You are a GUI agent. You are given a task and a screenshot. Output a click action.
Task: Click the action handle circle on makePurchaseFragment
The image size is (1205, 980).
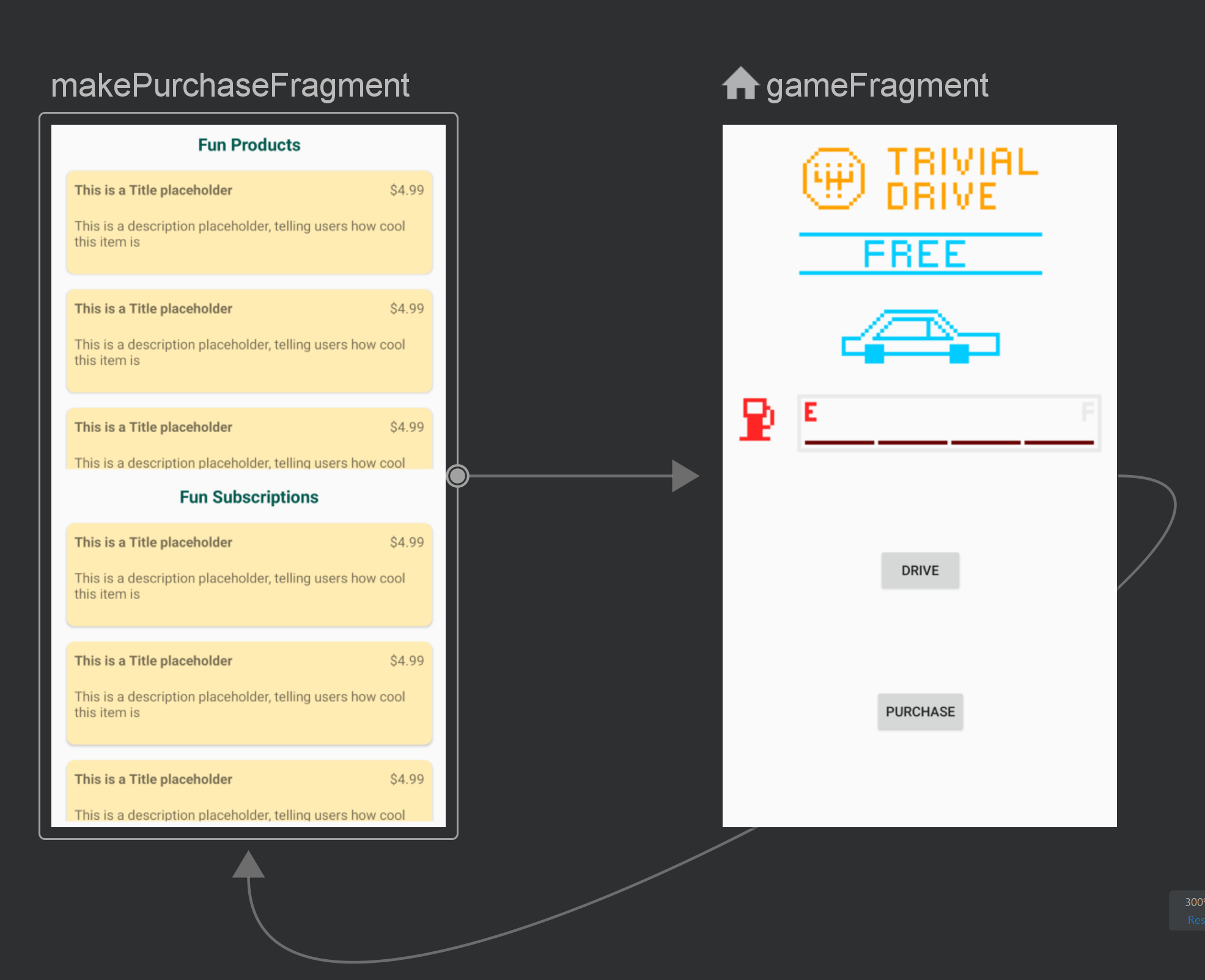click(457, 476)
